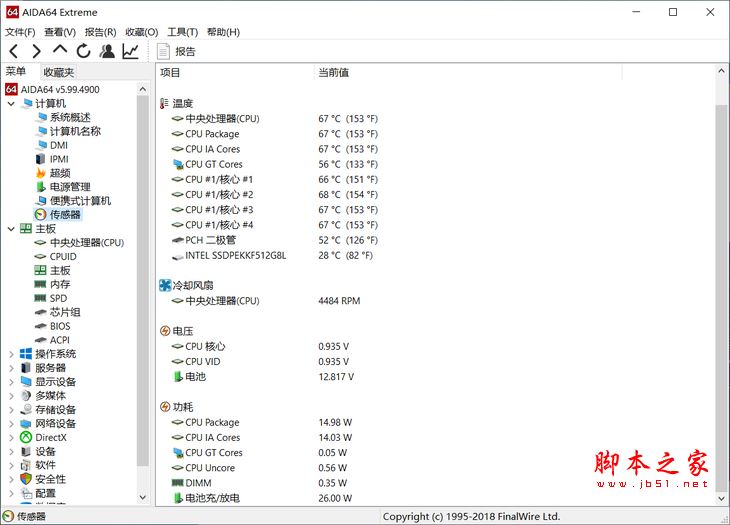Click the 报告 report document icon
730x525 pixels.
pyautogui.click(x=163, y=52)
